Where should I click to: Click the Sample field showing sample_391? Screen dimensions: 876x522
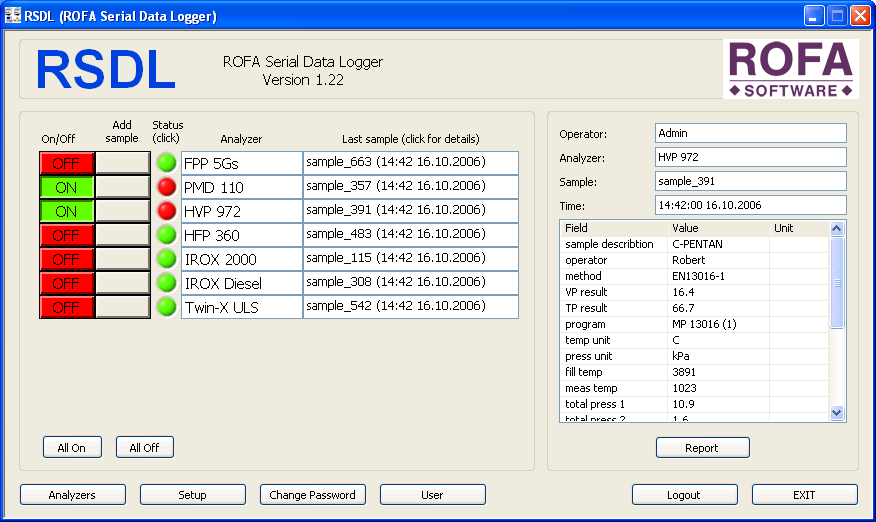pyautogui.click(x=751, y=181)
